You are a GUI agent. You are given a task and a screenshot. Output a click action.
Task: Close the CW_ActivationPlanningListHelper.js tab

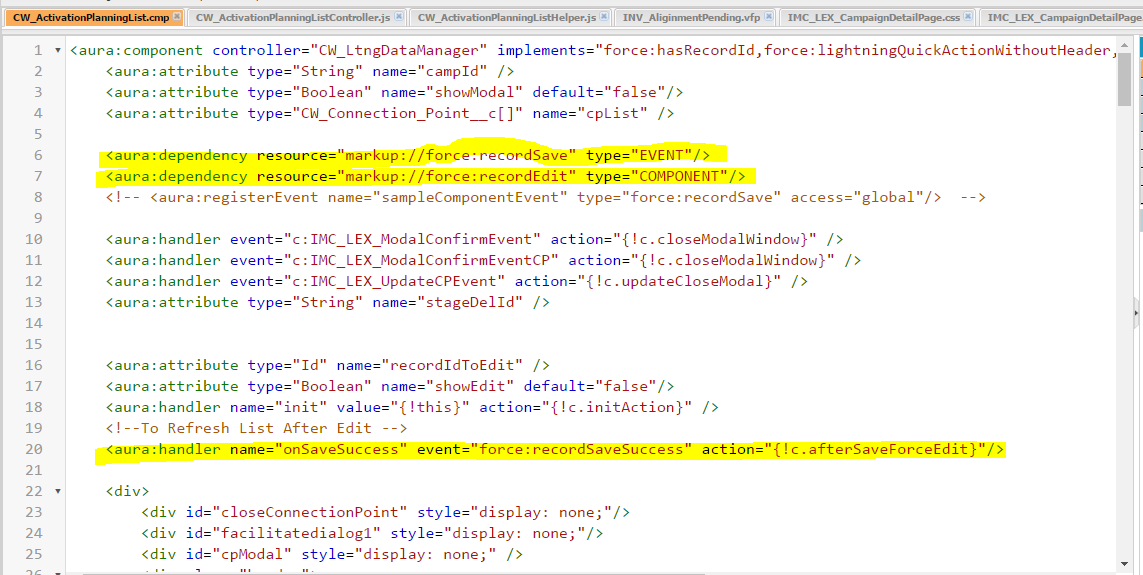pos(604,16)
